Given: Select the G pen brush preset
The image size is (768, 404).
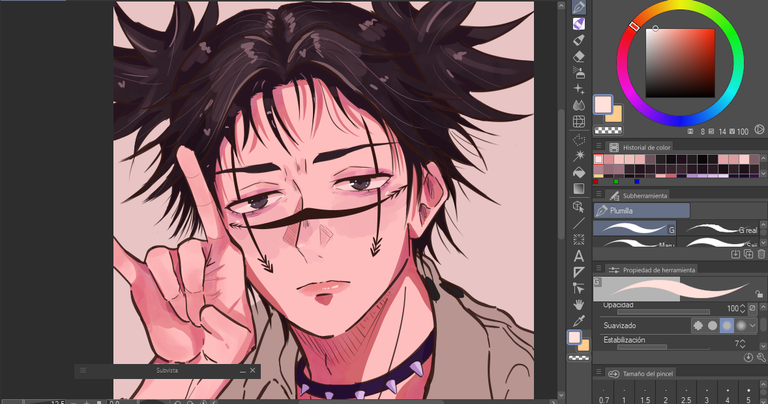Looking at the screenshot, I should 635,228.
